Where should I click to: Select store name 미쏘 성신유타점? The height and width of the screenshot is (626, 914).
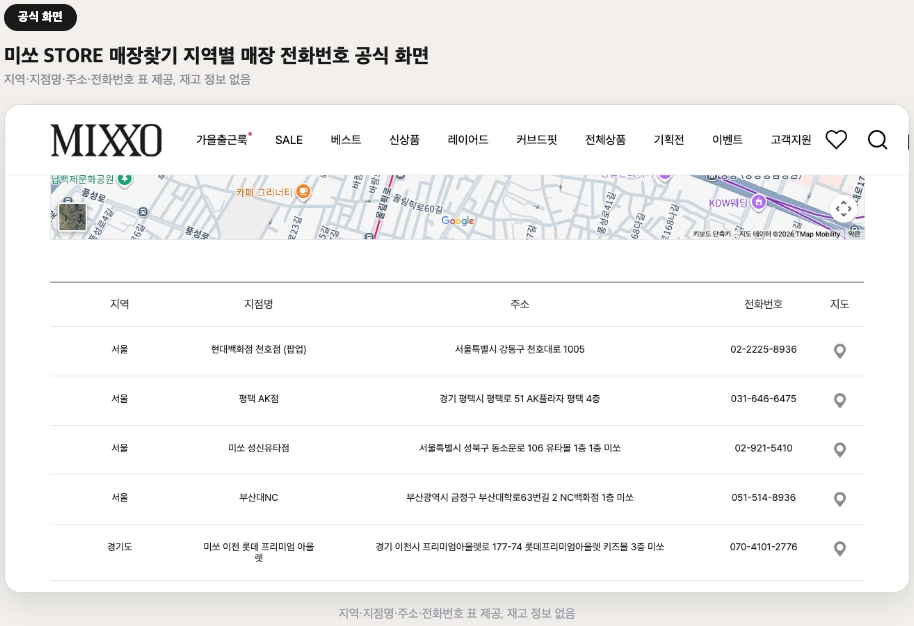[258, 448]
